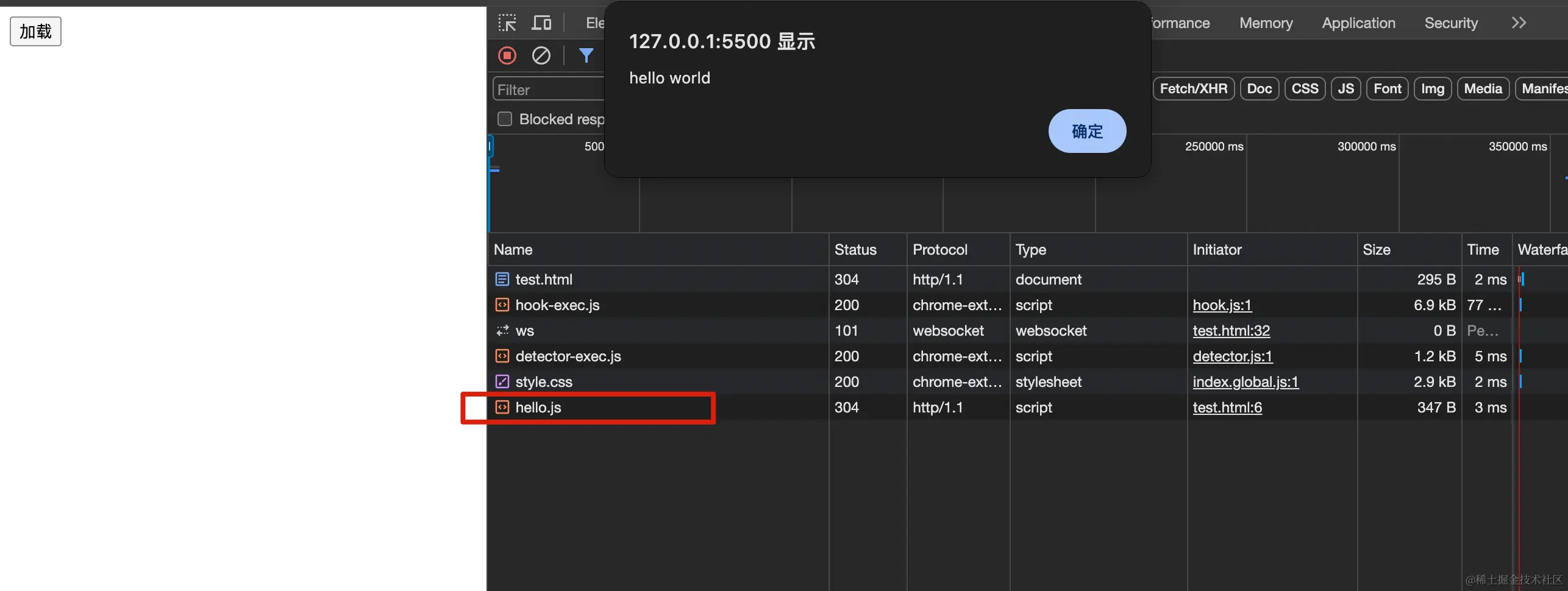Filter requests by Media type
The height and width of the screenshot is (591, 1568).
click(x=1483, y=89)
